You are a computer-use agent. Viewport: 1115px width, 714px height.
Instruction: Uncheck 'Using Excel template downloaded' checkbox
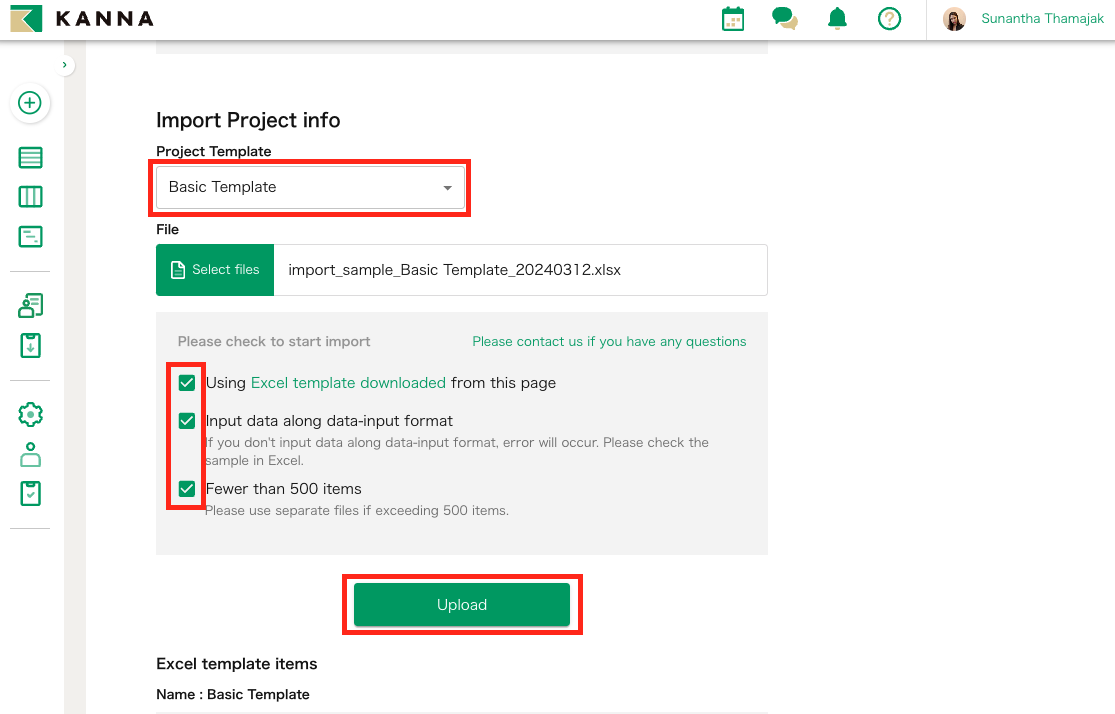click(x=187, y=383)
